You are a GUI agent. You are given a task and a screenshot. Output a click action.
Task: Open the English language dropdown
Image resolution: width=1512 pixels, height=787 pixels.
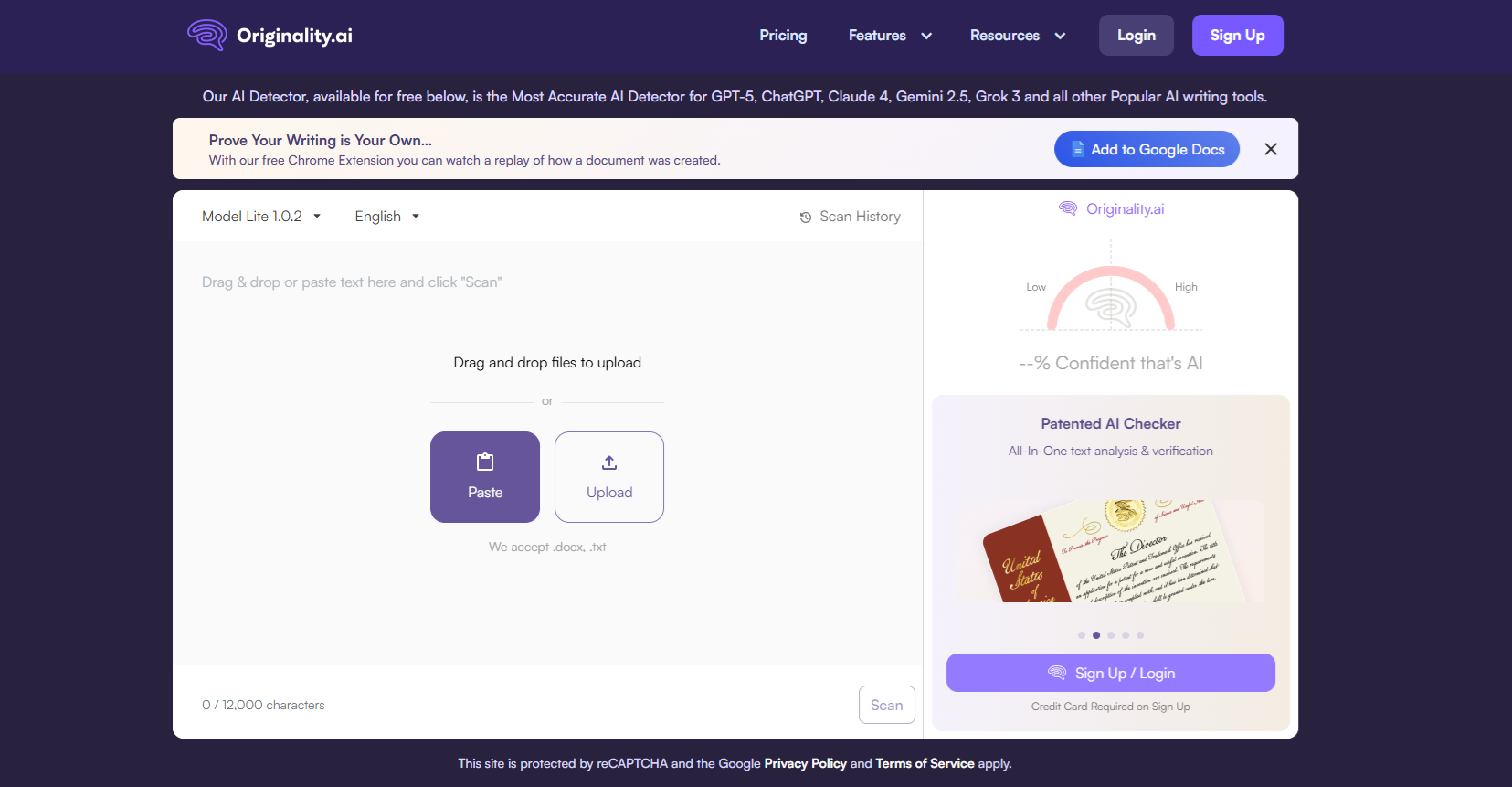pos(386,217)
